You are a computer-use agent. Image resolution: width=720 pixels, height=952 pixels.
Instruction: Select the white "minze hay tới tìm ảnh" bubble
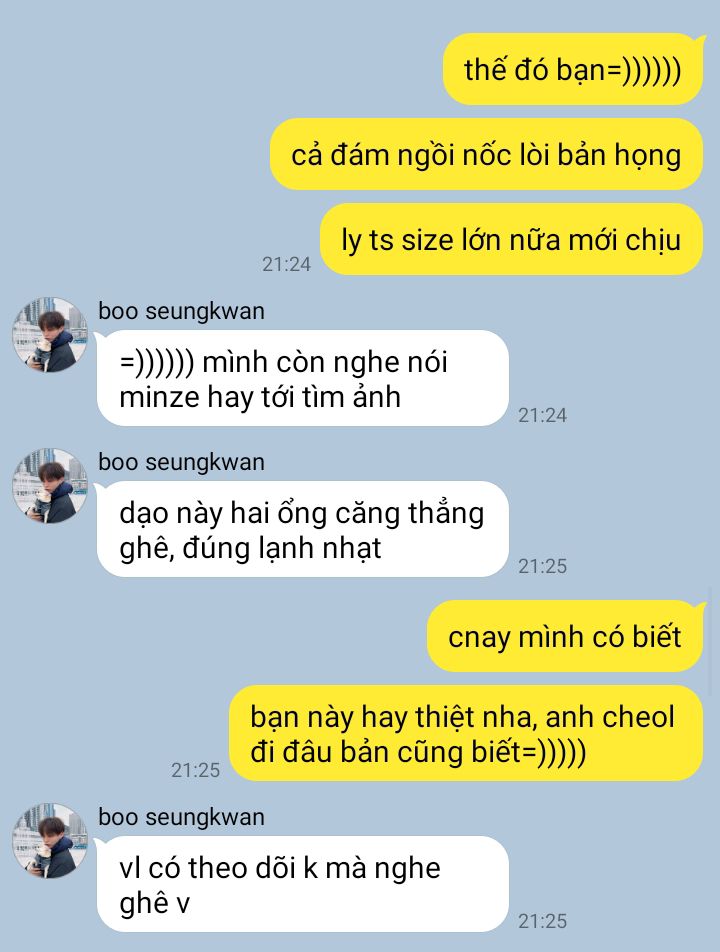coord(302,378)
